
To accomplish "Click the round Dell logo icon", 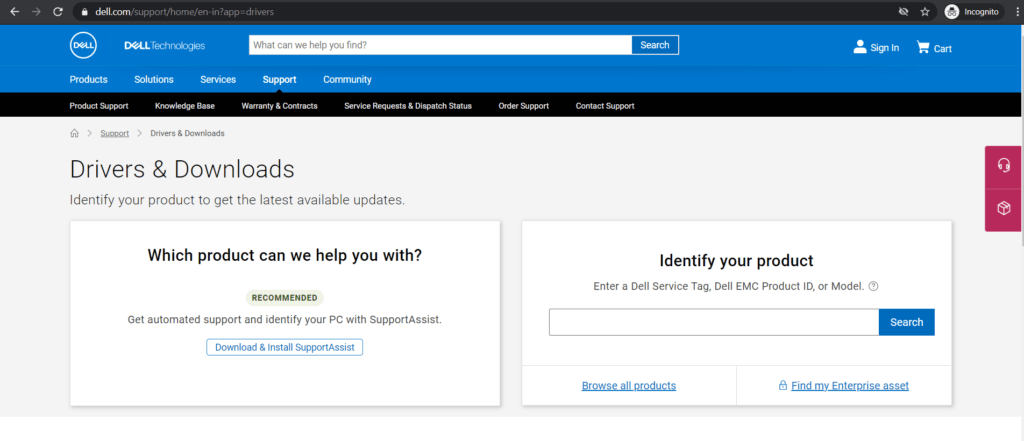I will [84, 45].
